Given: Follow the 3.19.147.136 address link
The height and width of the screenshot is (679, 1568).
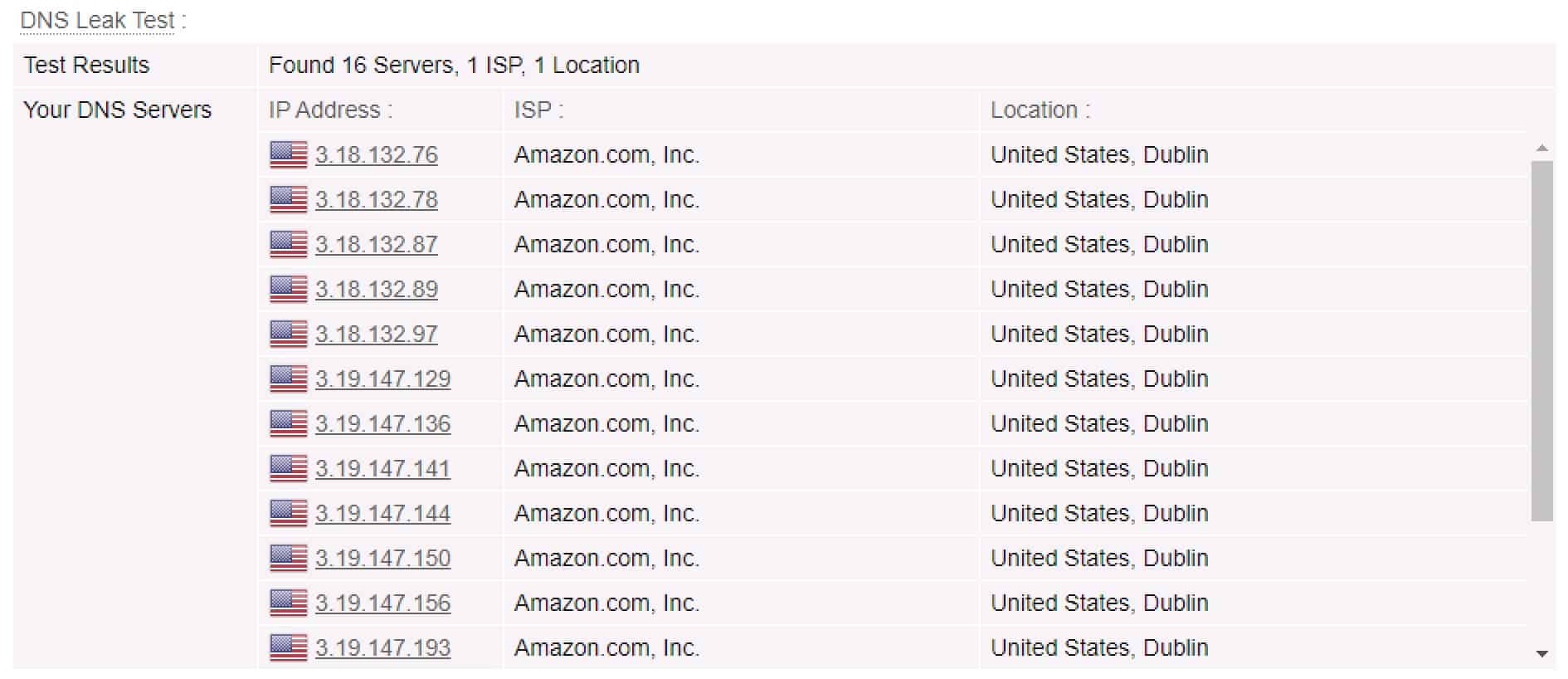Looking at the screenshot, I should coord(383,424).
